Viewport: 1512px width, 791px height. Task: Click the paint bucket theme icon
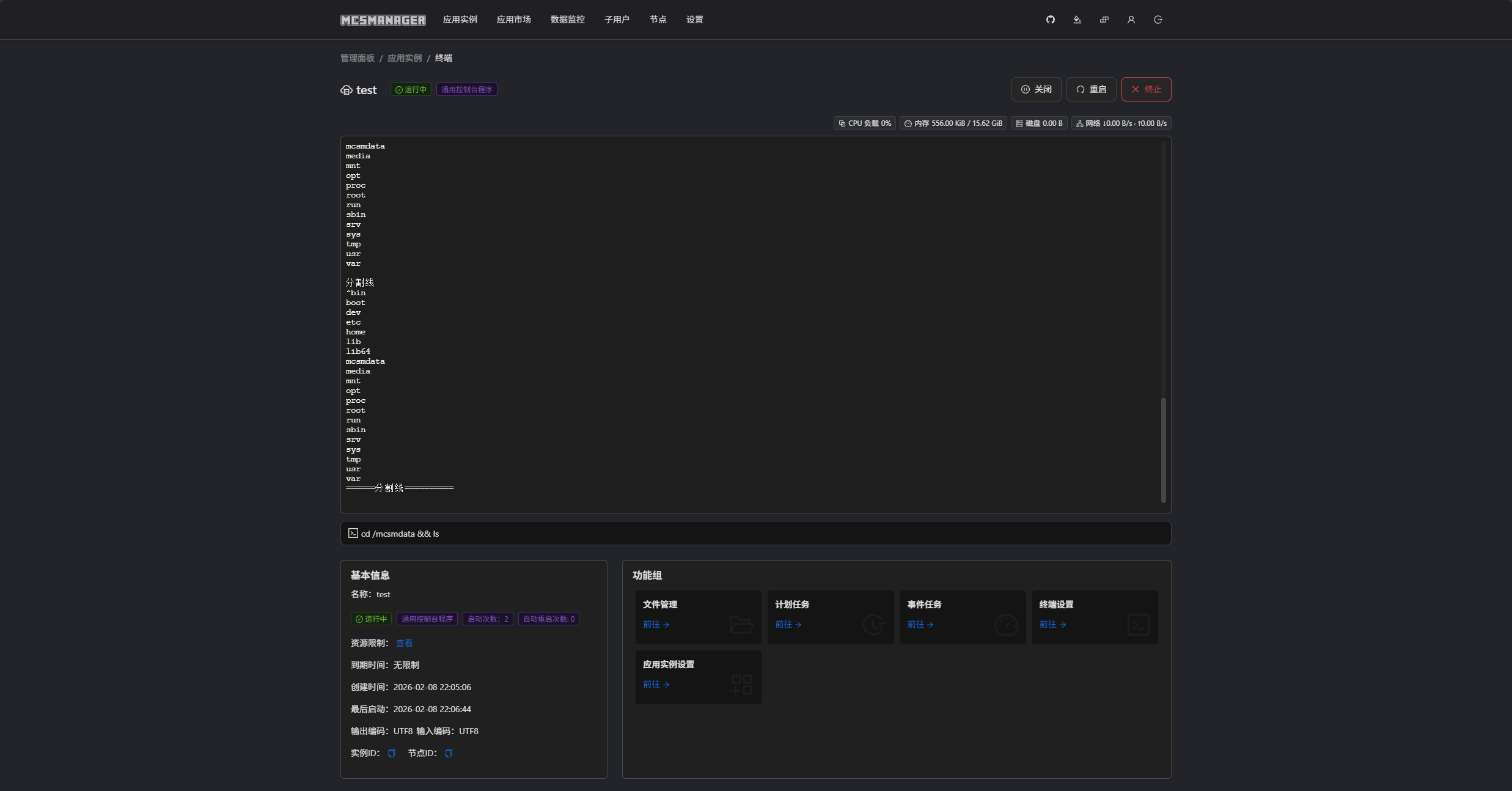tap(1077, 20)
